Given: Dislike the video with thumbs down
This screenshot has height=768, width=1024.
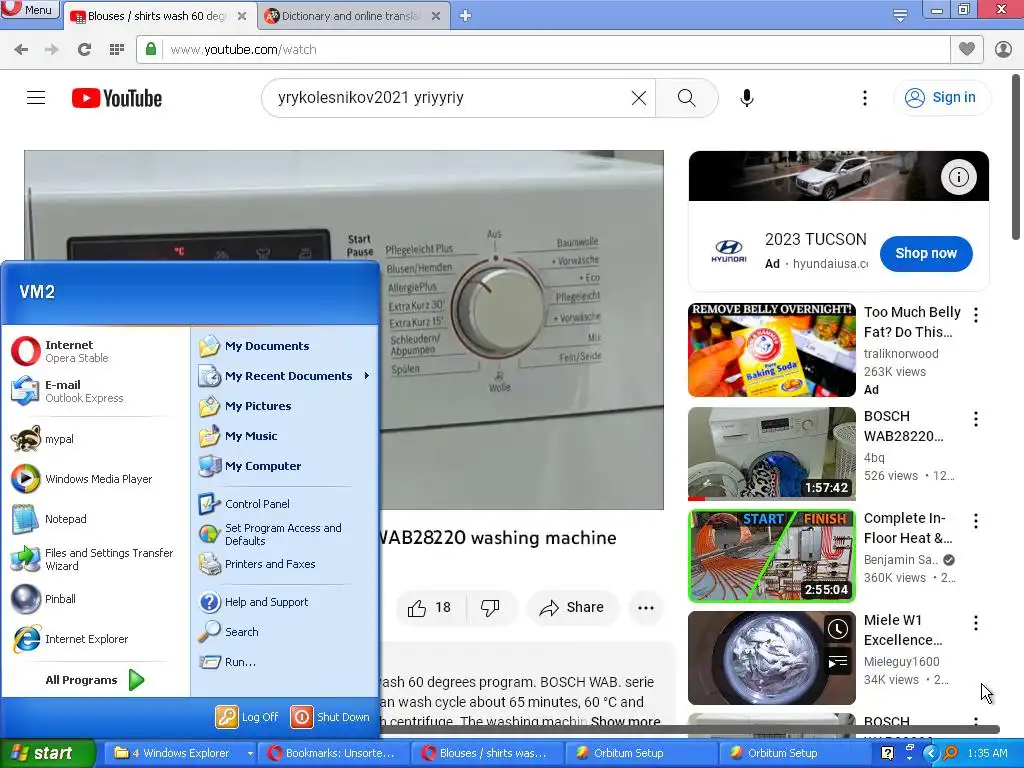Looking at the screenshot, I should click(491, 607).
